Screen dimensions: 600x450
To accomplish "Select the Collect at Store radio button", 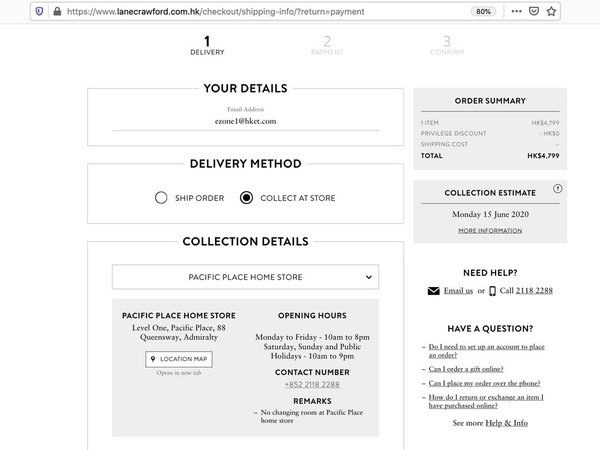I will pos(246,198).
